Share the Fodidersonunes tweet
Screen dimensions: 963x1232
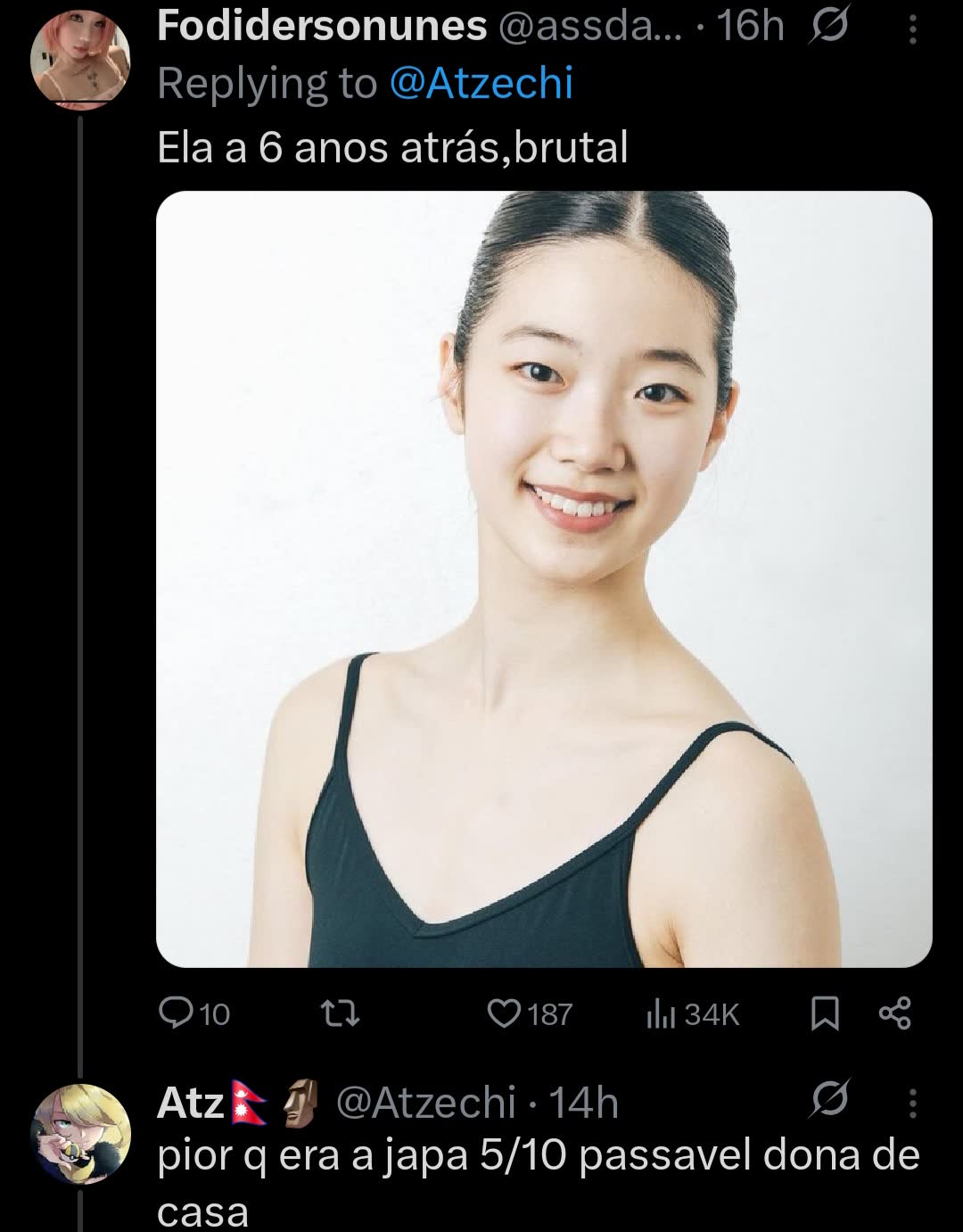coord(894,1014)
